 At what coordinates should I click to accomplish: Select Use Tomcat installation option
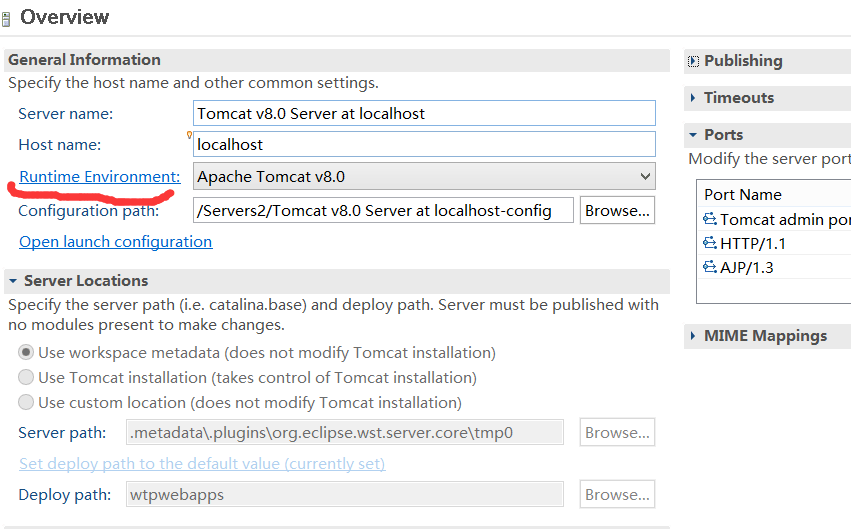coord(26,378)
